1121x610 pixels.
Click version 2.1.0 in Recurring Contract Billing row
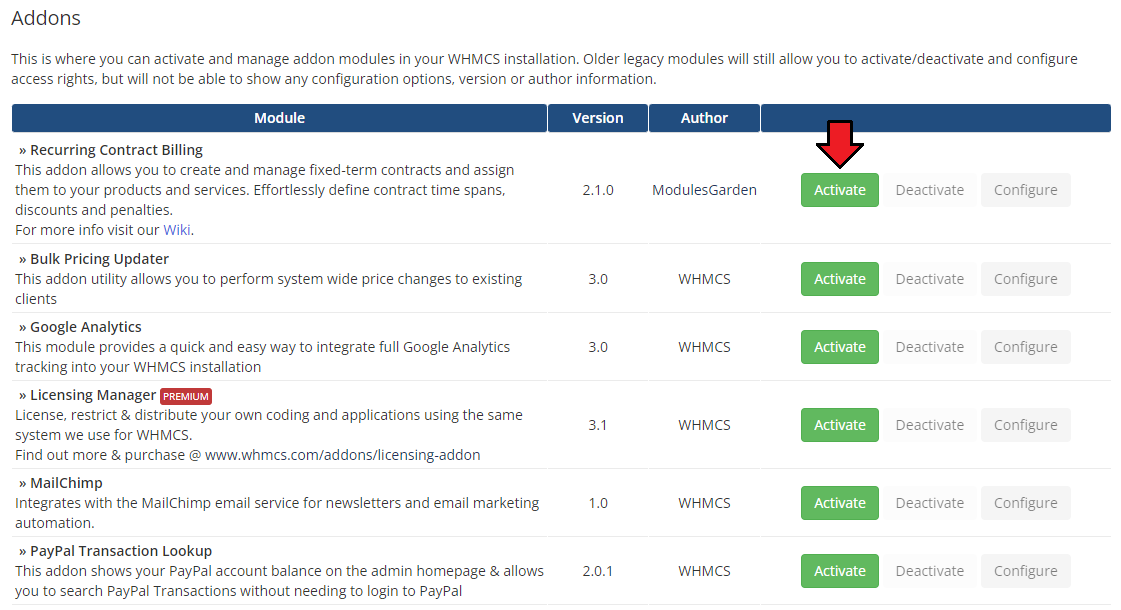click(x=598, y=190)
